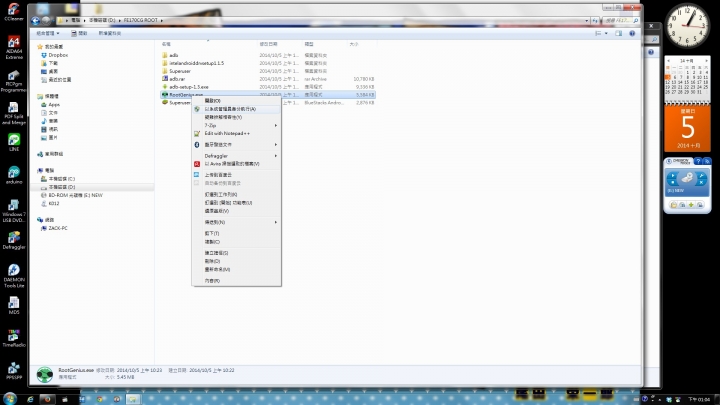Expand the Defraggler submenu in context menu
Viewport: 720px width, 405px height.
(236, 156)
